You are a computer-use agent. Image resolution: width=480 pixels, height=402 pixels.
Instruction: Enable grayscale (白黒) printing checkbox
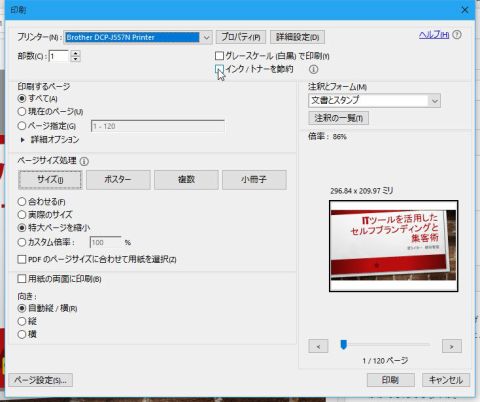click(x=219, y=56)
